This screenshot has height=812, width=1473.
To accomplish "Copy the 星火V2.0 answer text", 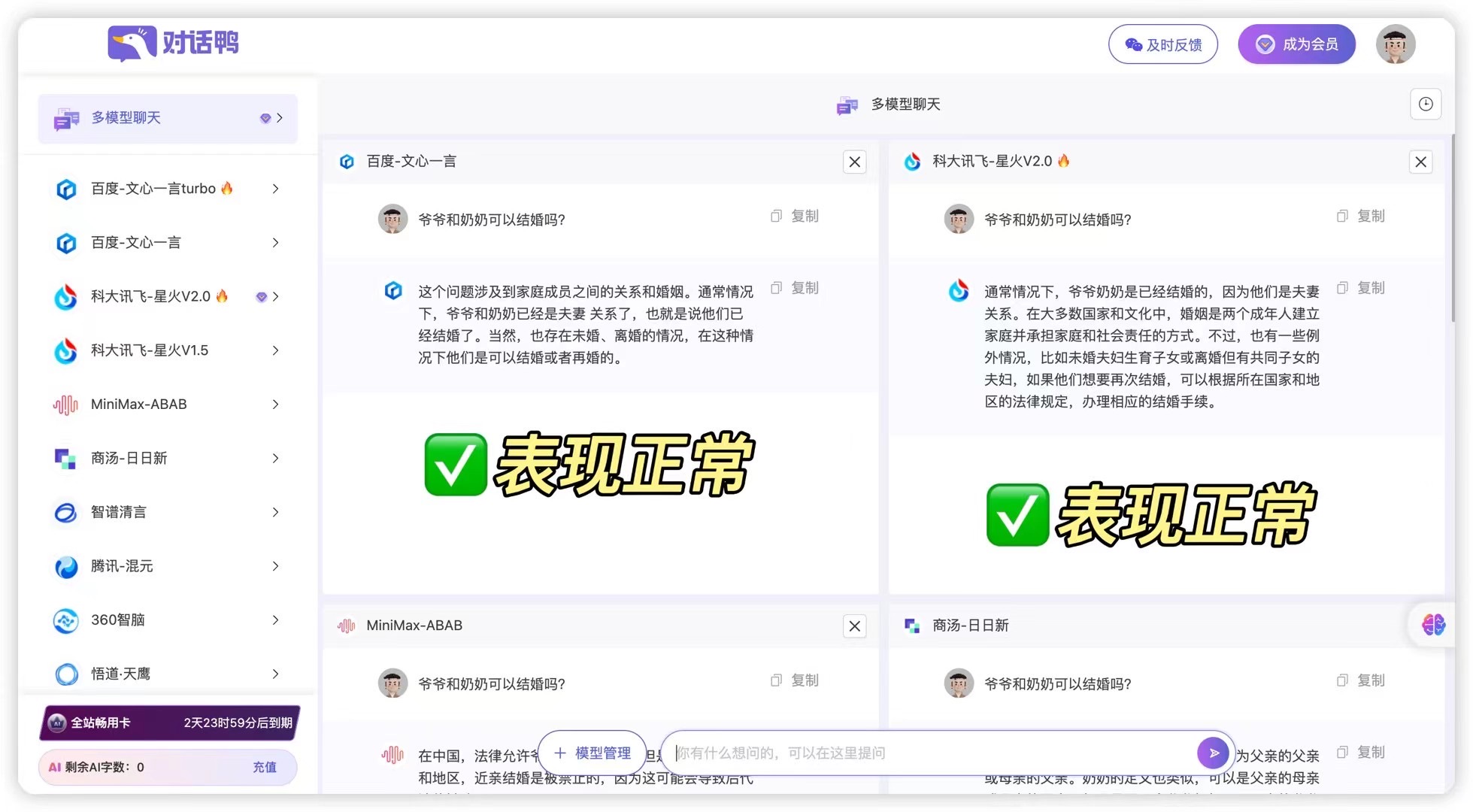I will click(1361, 288).
